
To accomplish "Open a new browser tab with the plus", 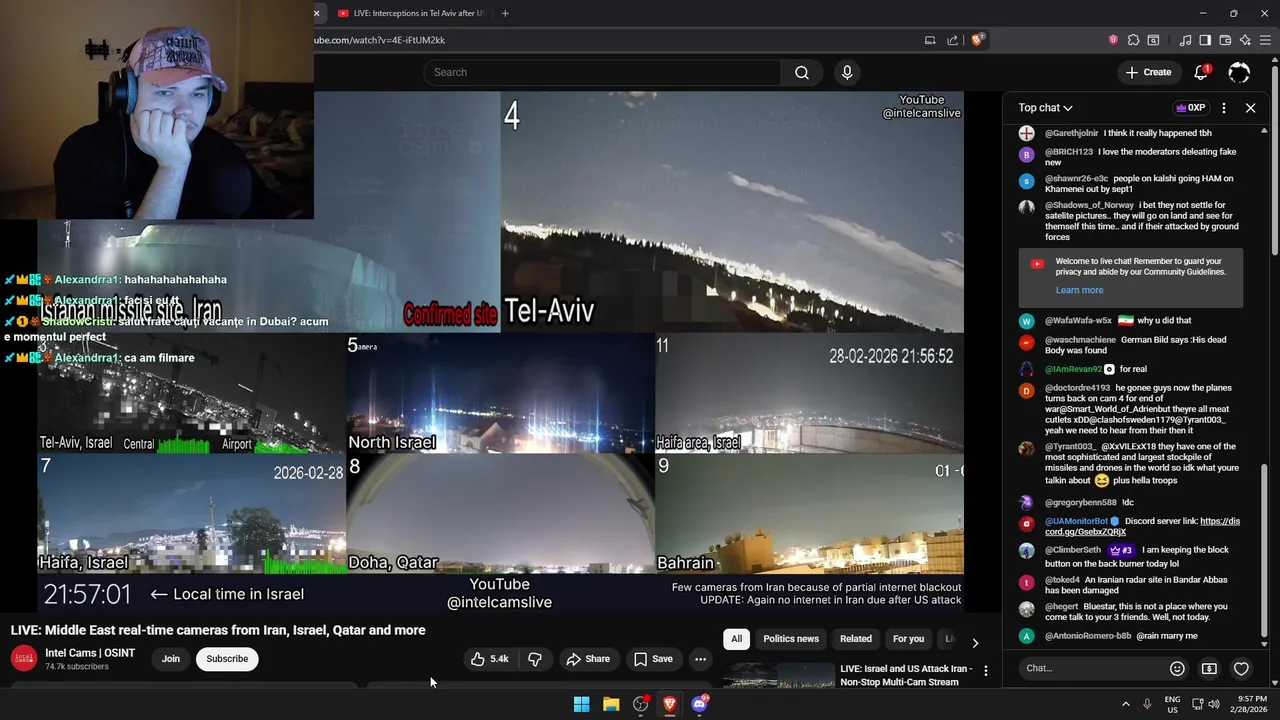I will tap(505, 13).
